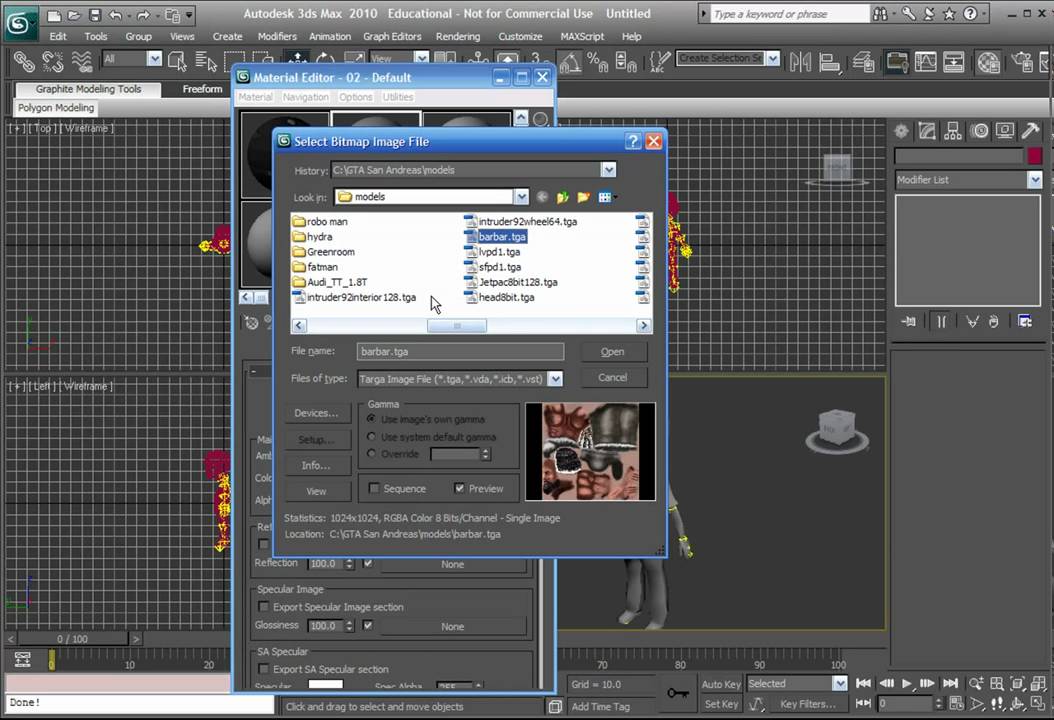1054x720 pixels.
Task: Select Use system default gamma radio
Action: tap(371, 437)
